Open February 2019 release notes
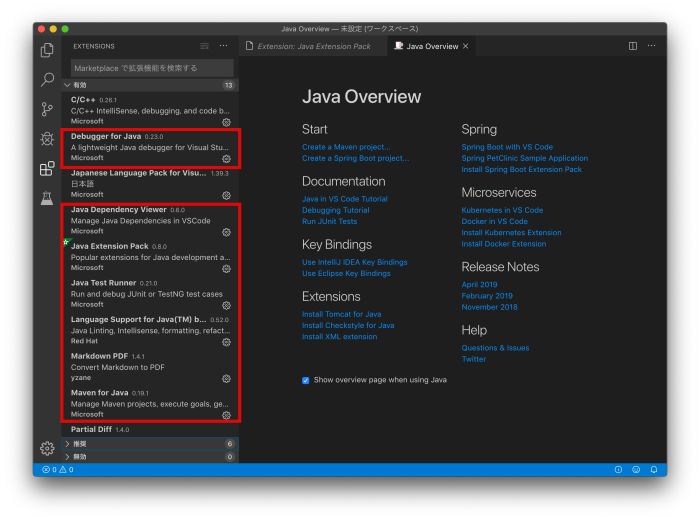The image size is (700, 520). click(487, 295)
